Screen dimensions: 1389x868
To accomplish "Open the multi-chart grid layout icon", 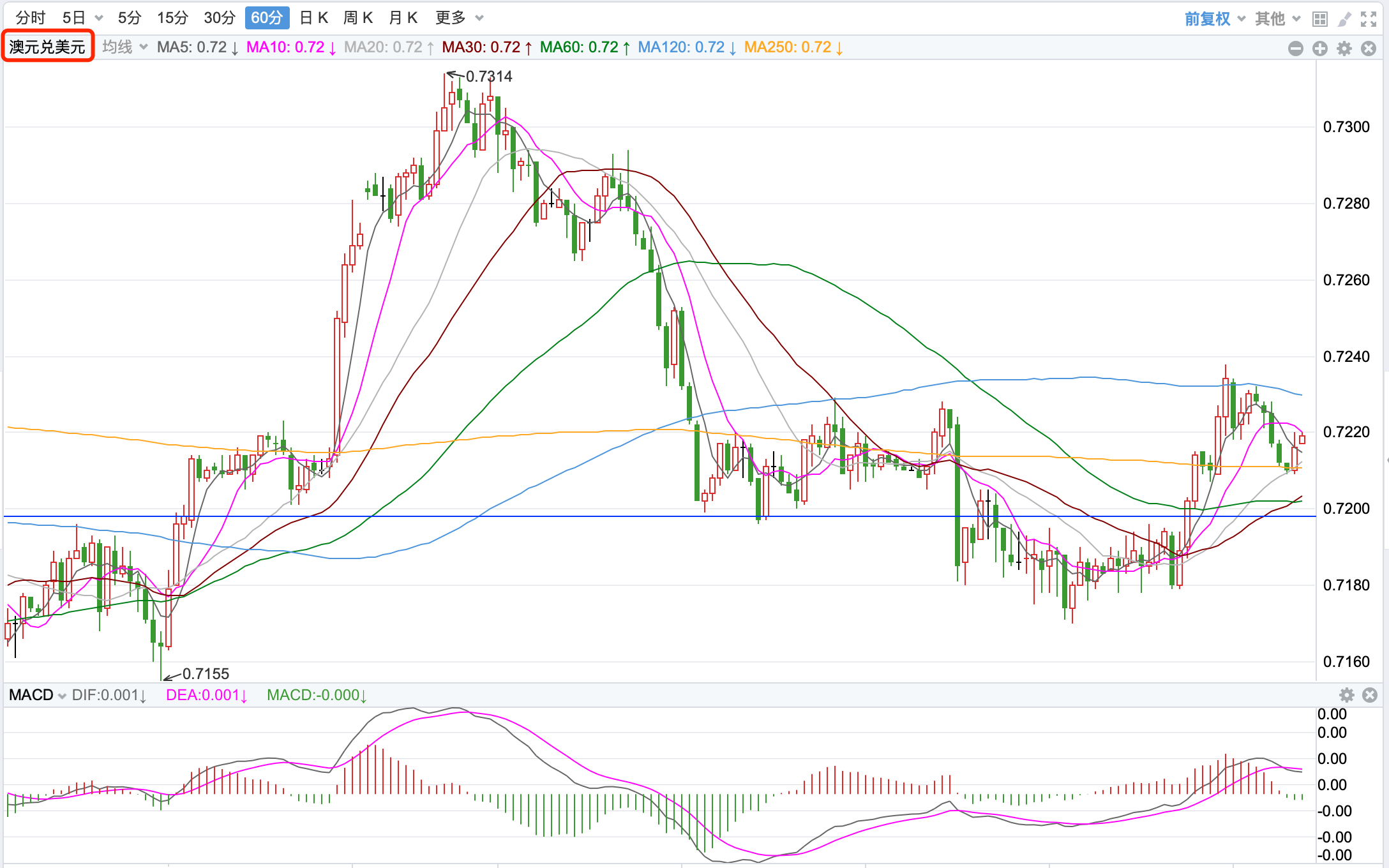I will [x=1319, y=19].
